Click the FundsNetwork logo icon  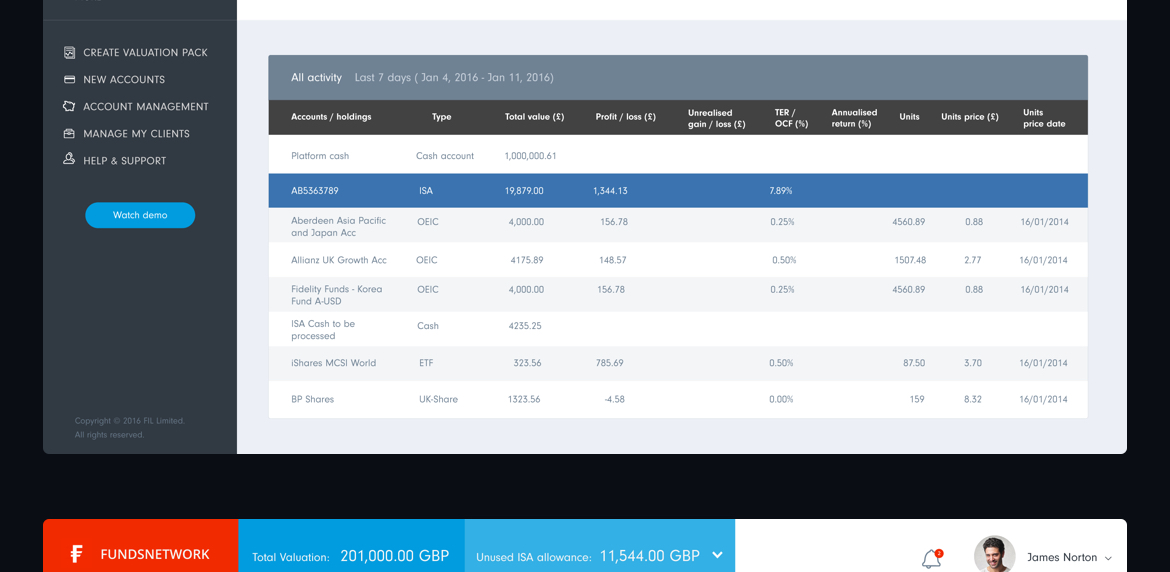77,554
